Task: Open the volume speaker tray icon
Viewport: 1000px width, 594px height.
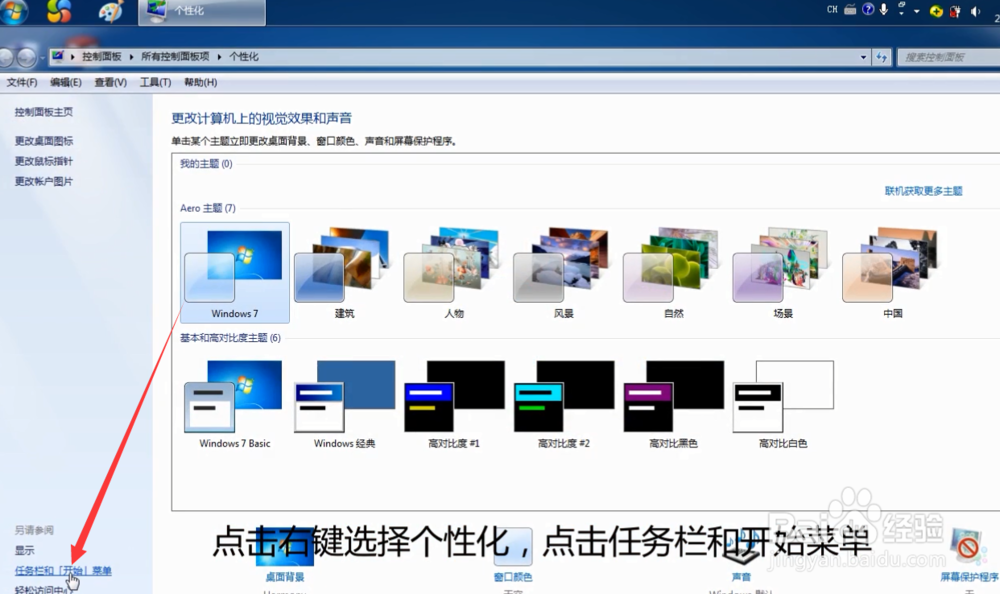Action: [975, 11]
